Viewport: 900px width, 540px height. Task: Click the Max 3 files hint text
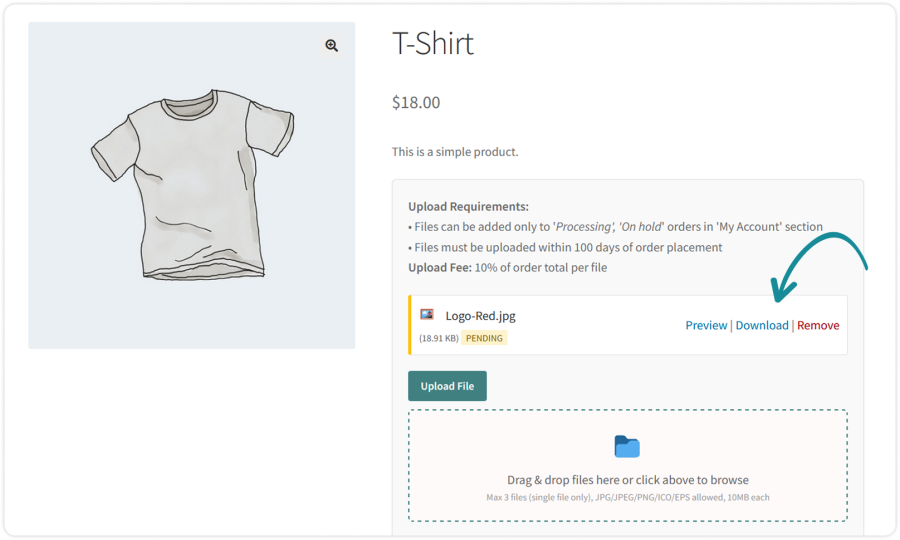coord(627,497)
